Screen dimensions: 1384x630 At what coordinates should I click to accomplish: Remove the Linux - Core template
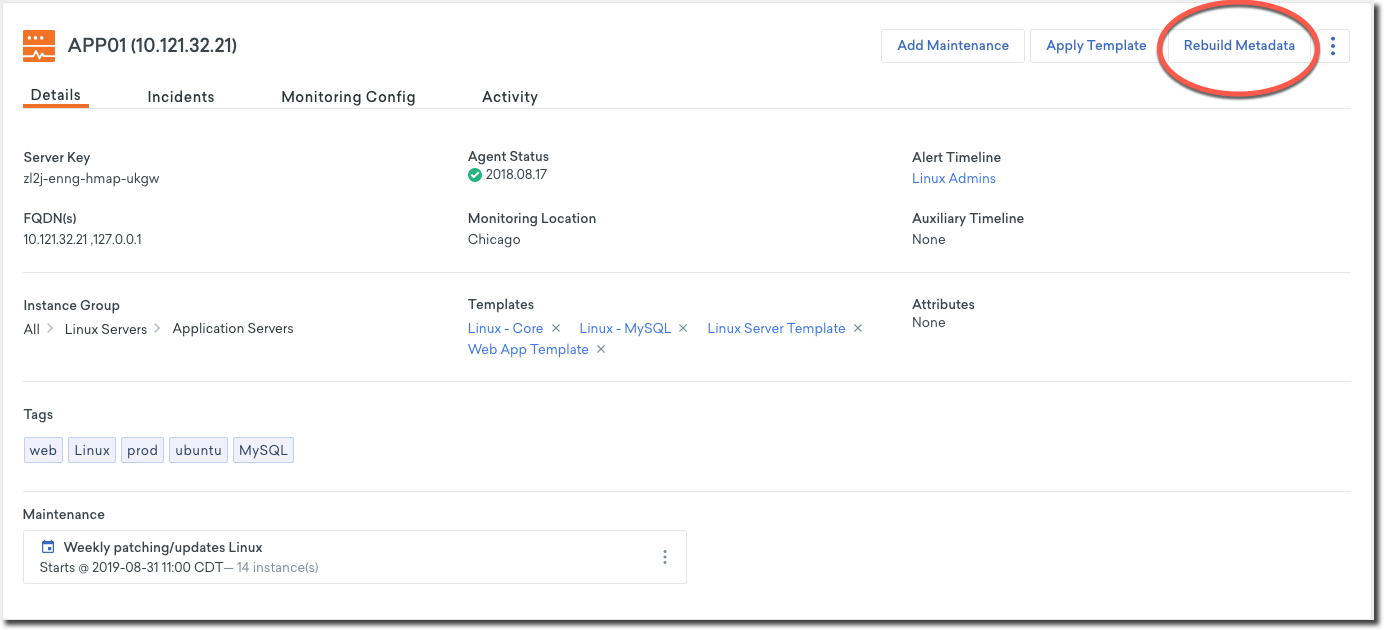[x=556, y=328]
